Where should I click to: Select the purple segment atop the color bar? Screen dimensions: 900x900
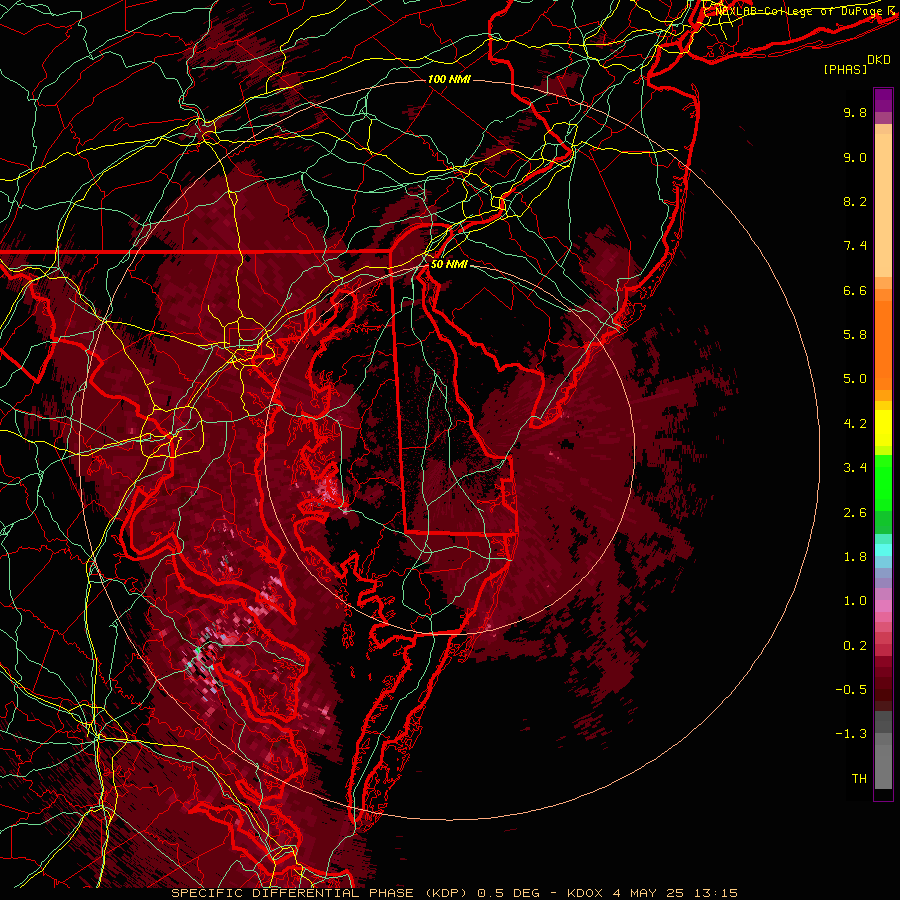[883, 100]
